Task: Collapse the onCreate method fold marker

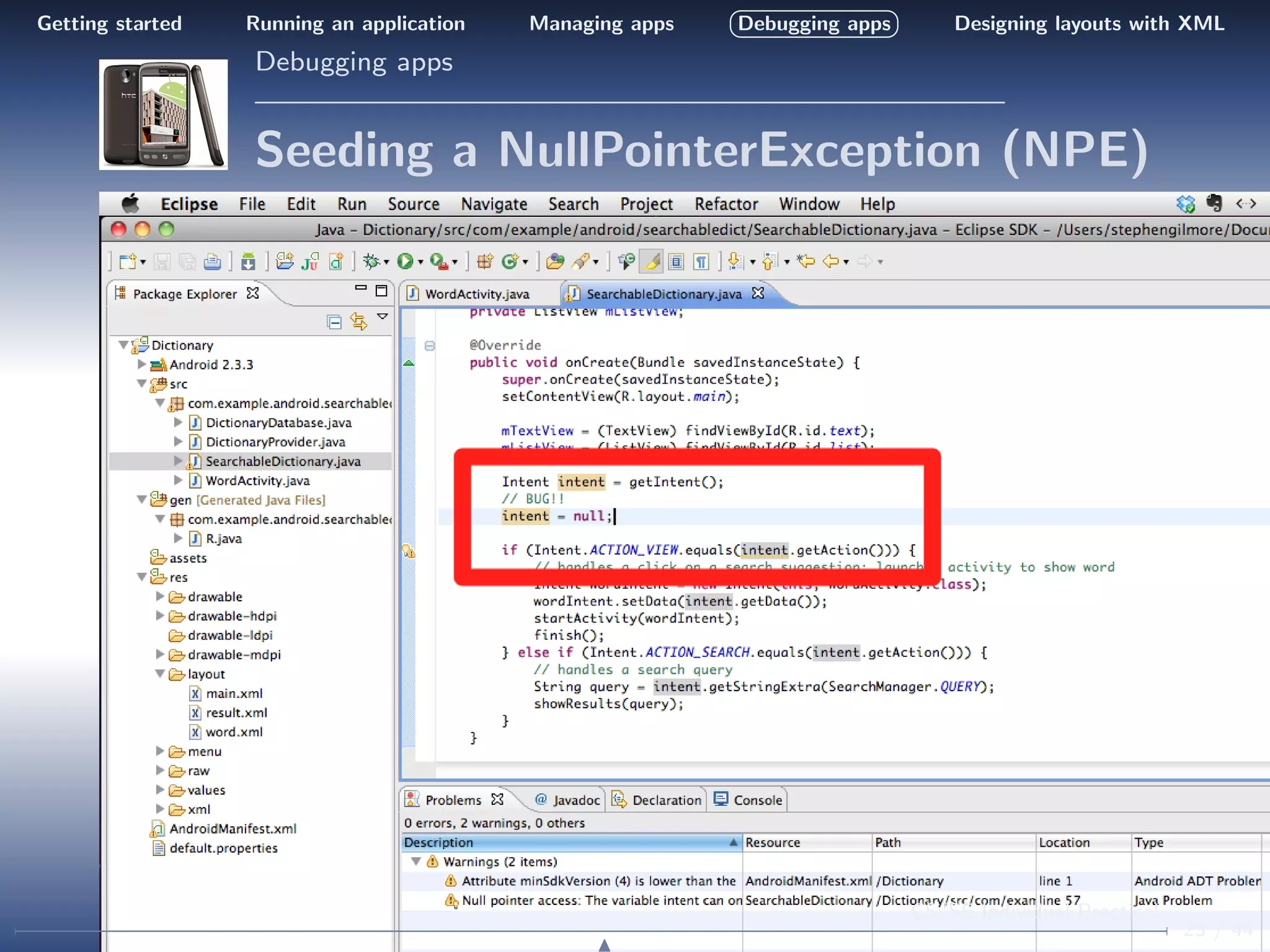Action: point(429,346)
